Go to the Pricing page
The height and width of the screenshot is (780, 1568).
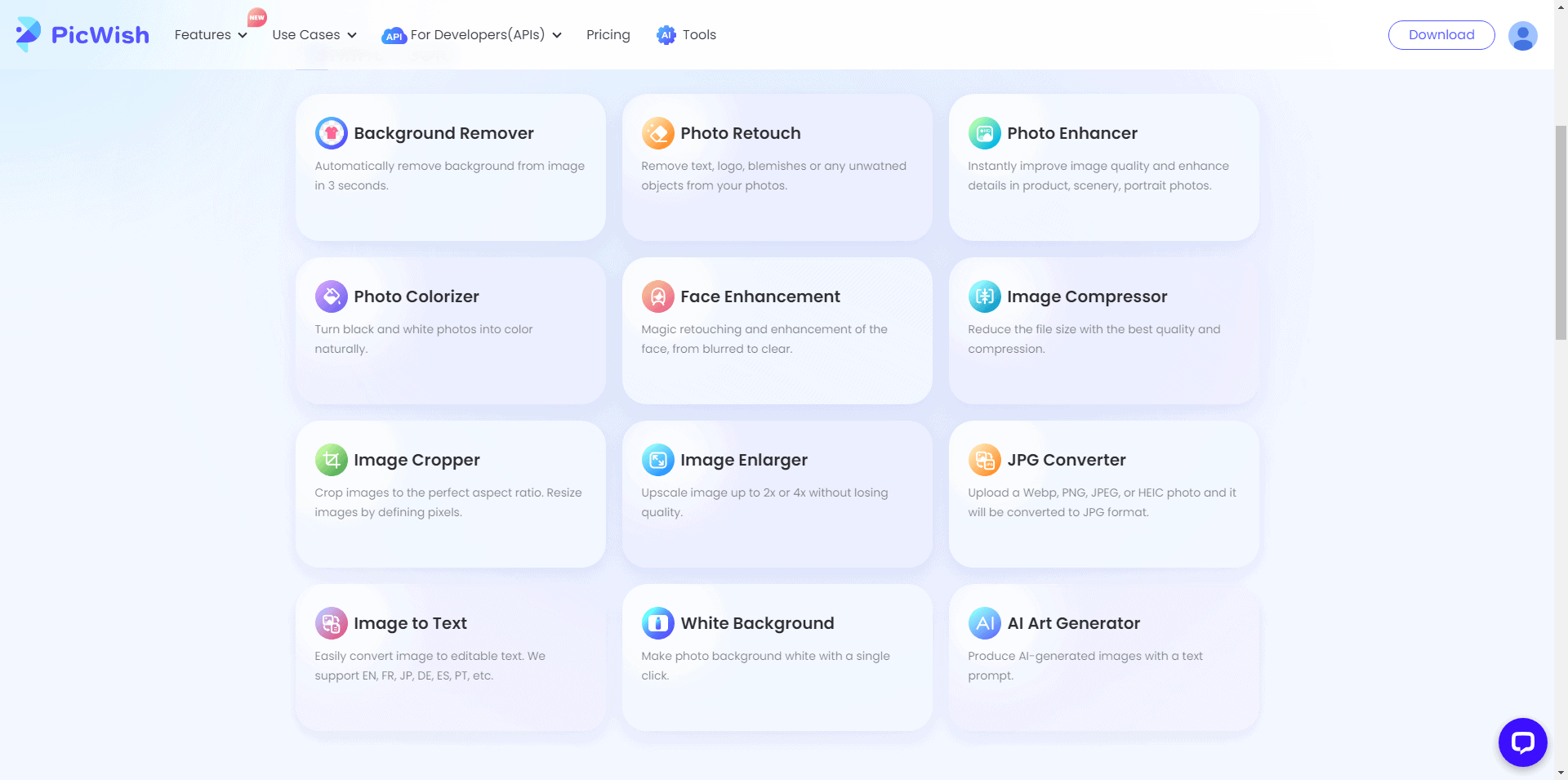click(x=608, y=35)
